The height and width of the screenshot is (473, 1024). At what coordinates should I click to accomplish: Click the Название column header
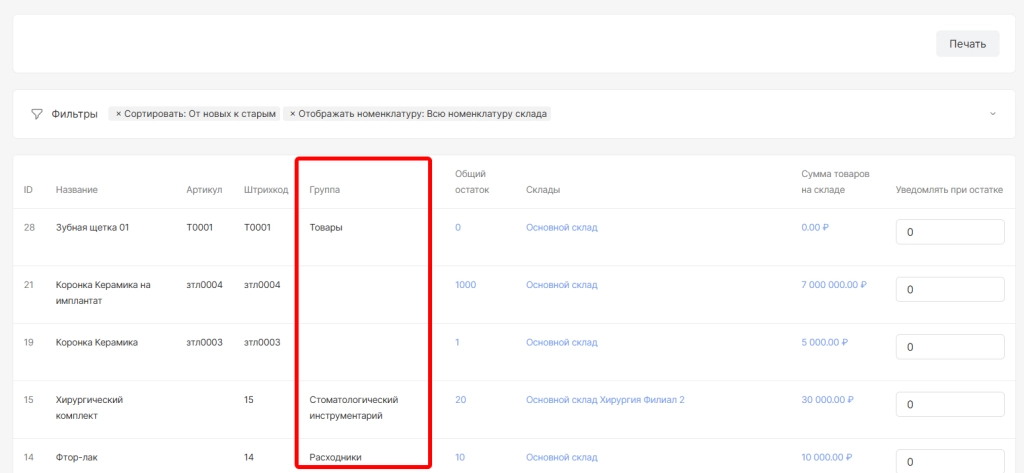(77, 190)
